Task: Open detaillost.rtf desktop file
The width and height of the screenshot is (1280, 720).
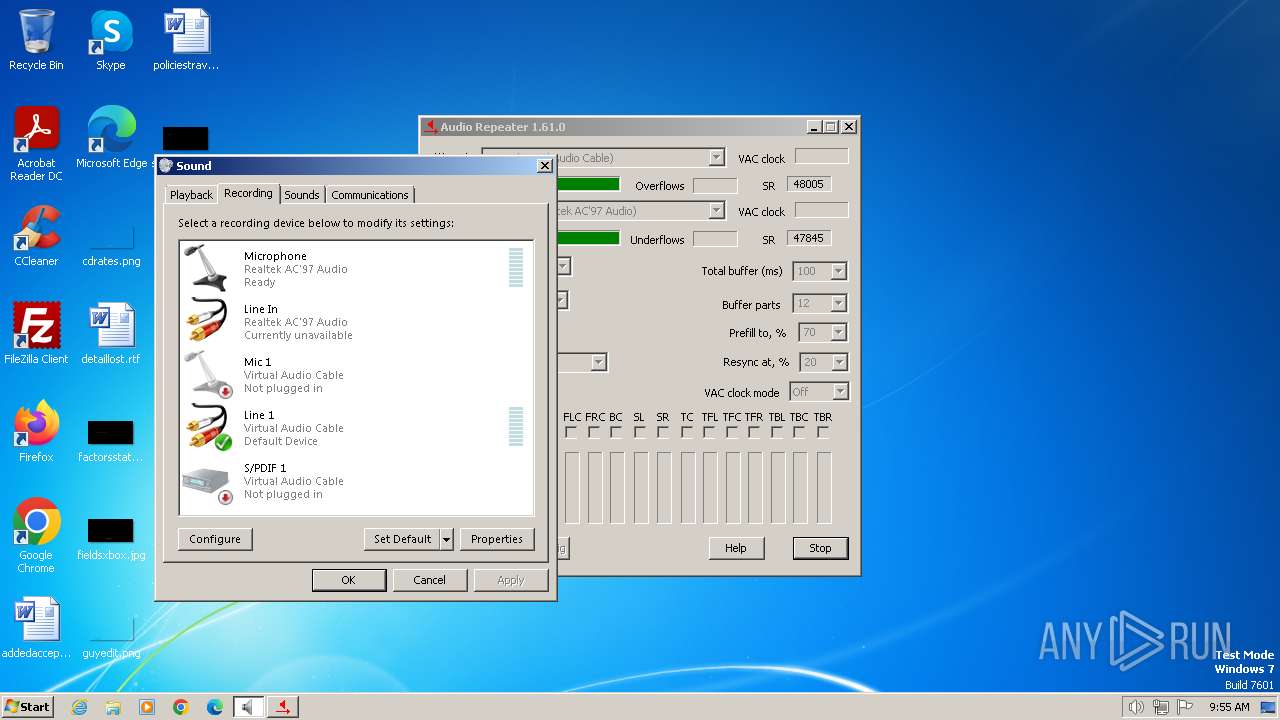Action: (110, 333)
